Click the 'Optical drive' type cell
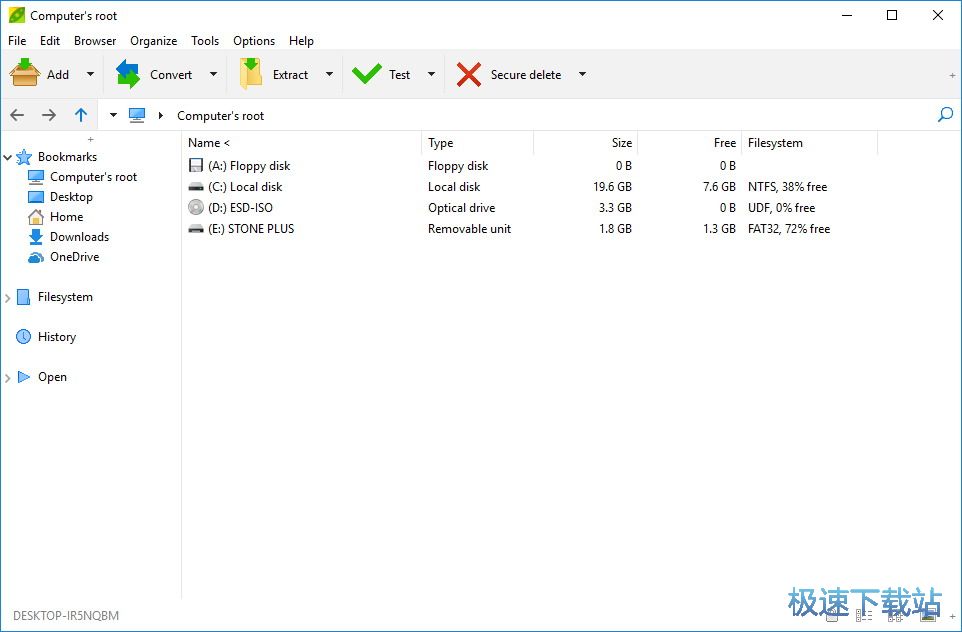The image size is (962, 632). [461, 208]
